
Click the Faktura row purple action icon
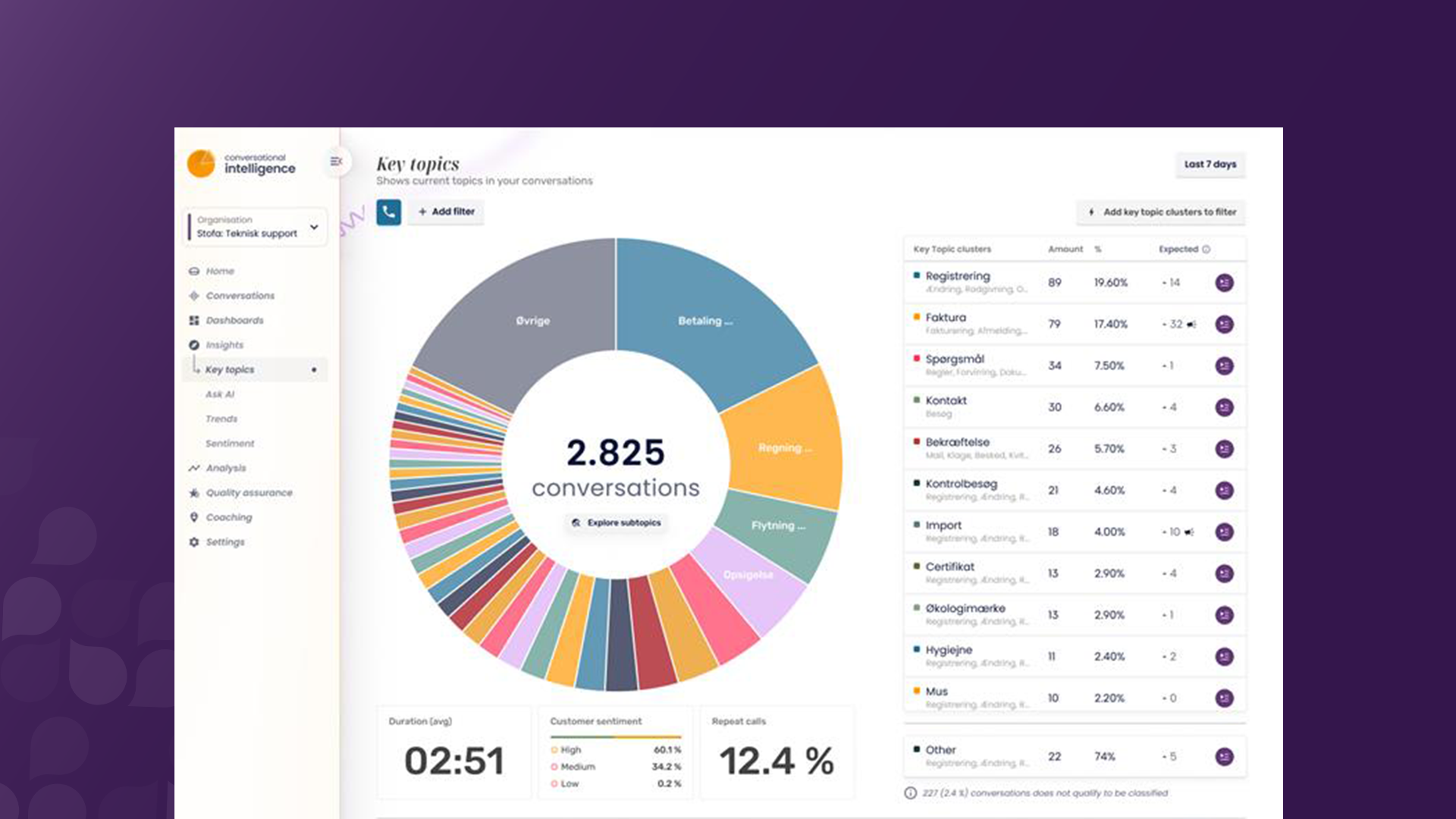[x=1224, y=325]
